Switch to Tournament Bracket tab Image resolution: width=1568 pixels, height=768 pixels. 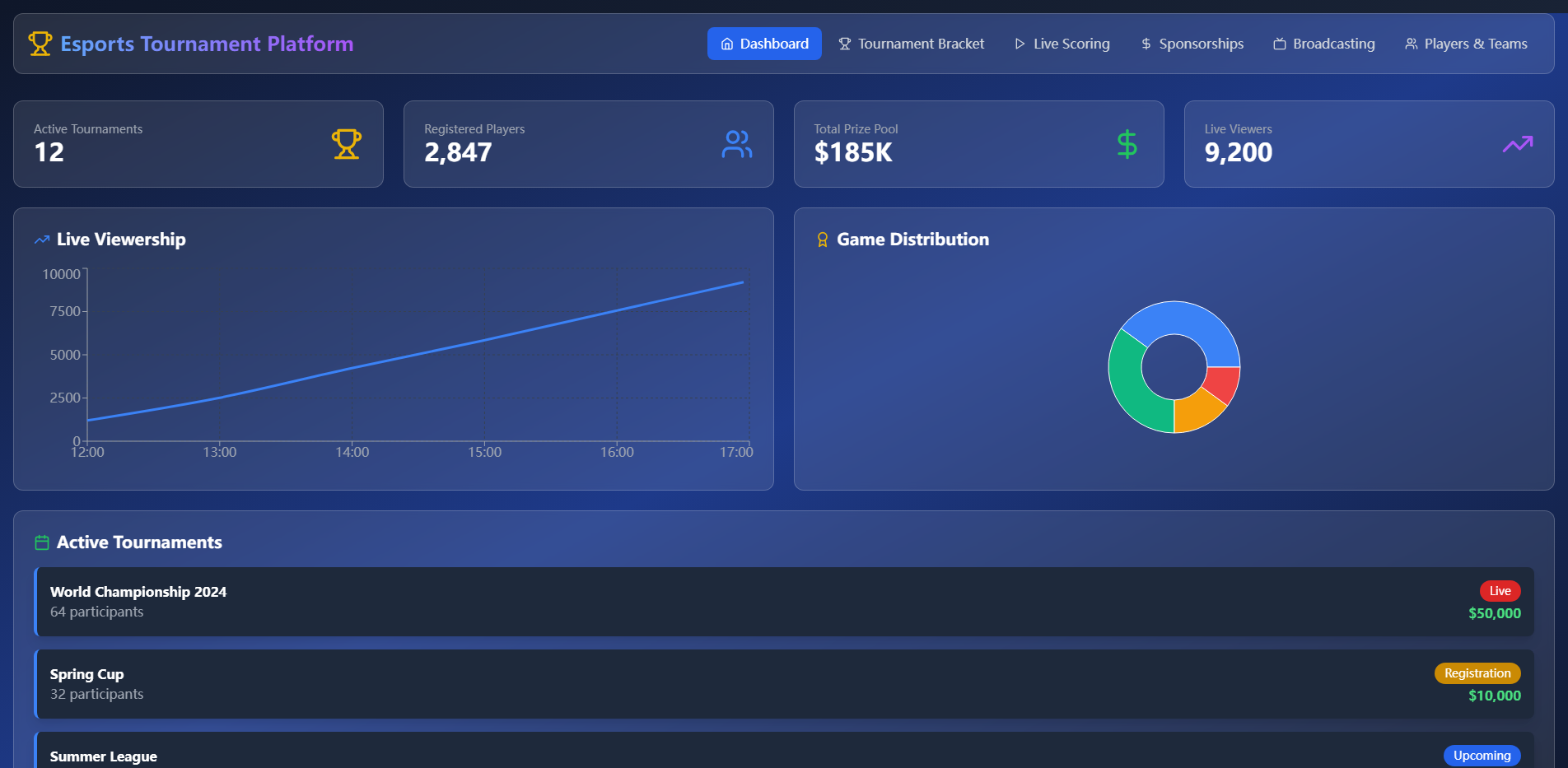(911, 44)
